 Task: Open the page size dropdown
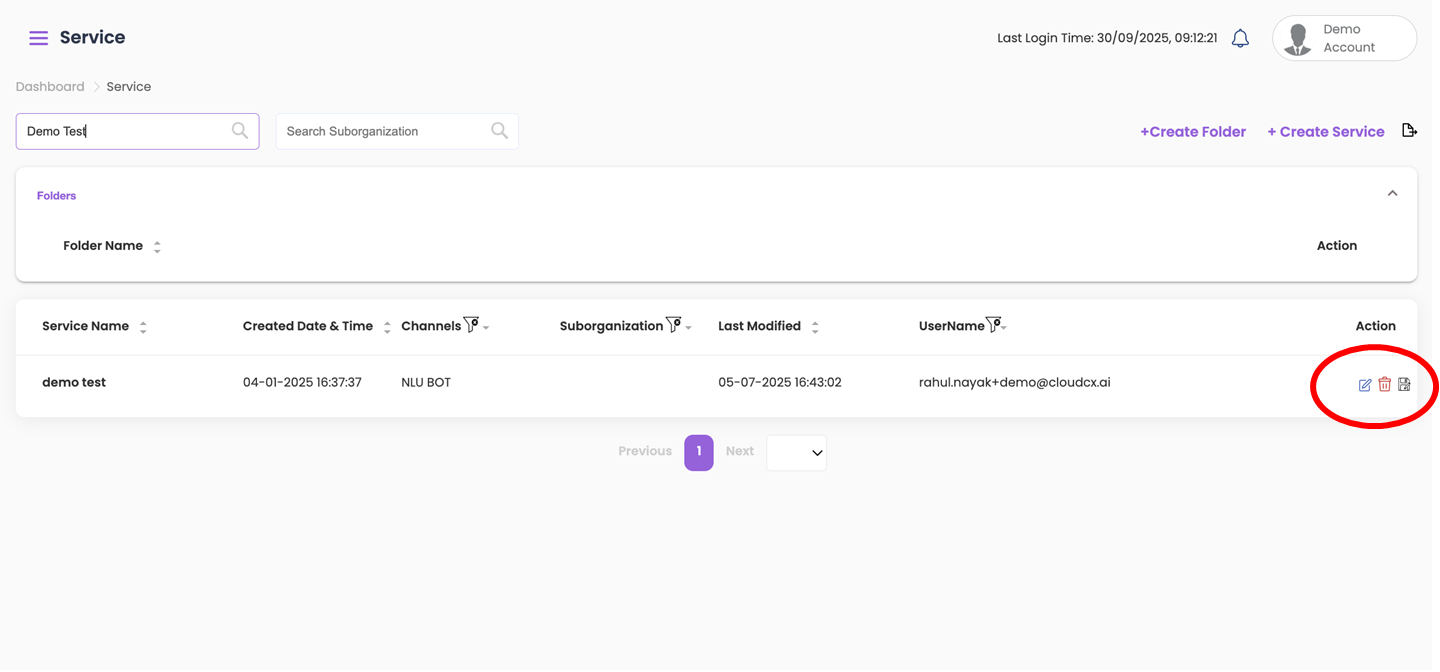pyautogui.click(x=796, y=452)
